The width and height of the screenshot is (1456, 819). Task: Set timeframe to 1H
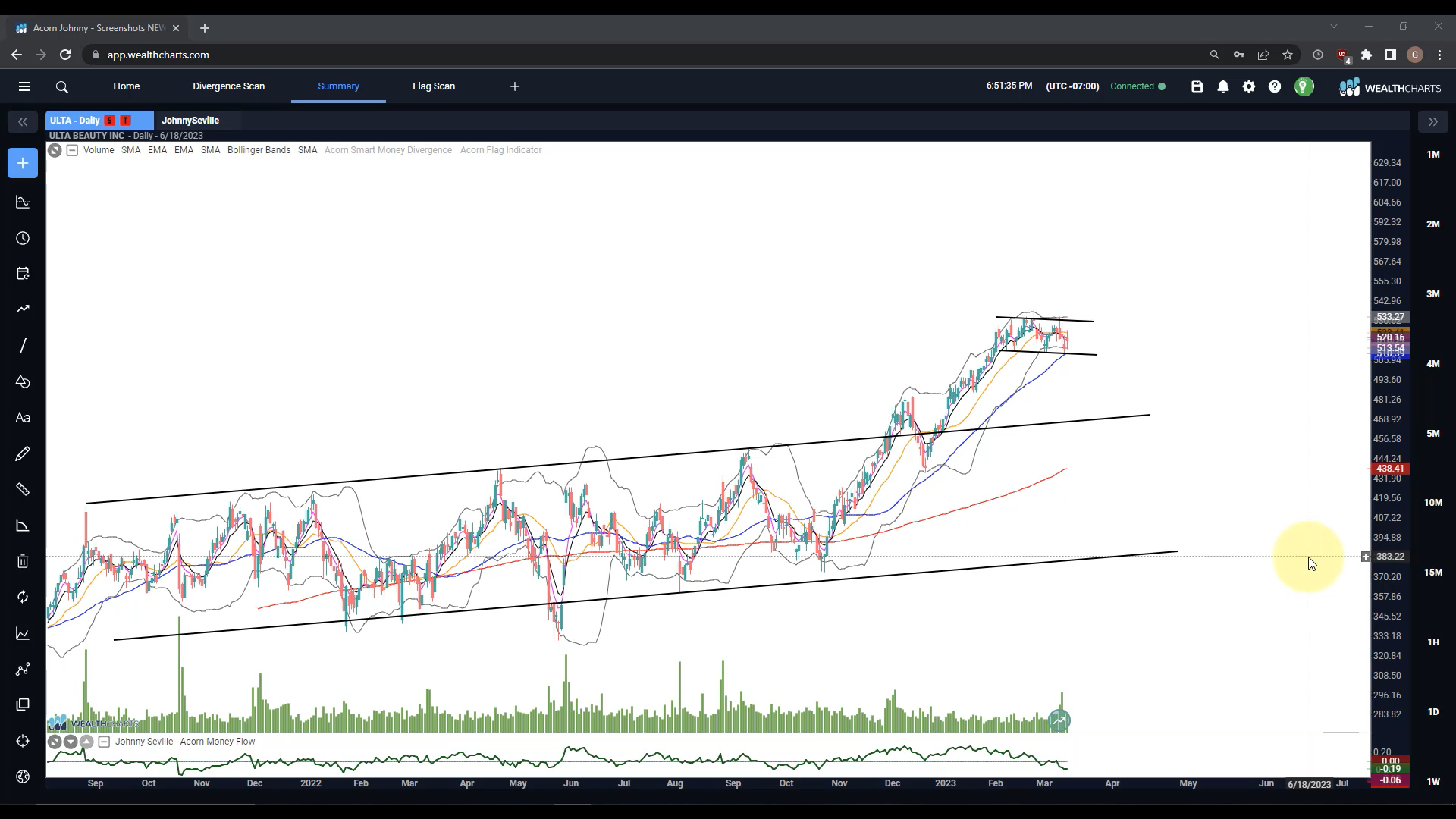point(1433,642)
